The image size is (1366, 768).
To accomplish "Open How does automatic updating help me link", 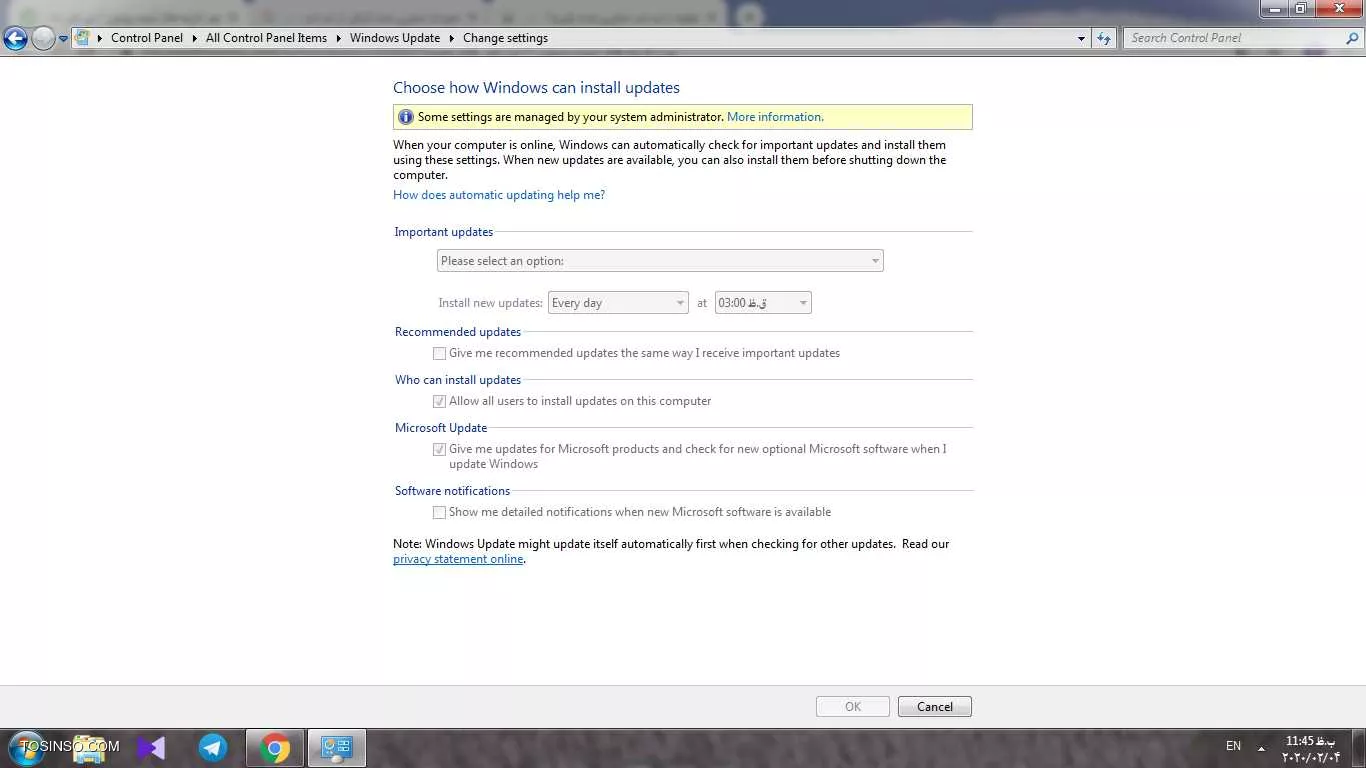I will pos(499,195).
